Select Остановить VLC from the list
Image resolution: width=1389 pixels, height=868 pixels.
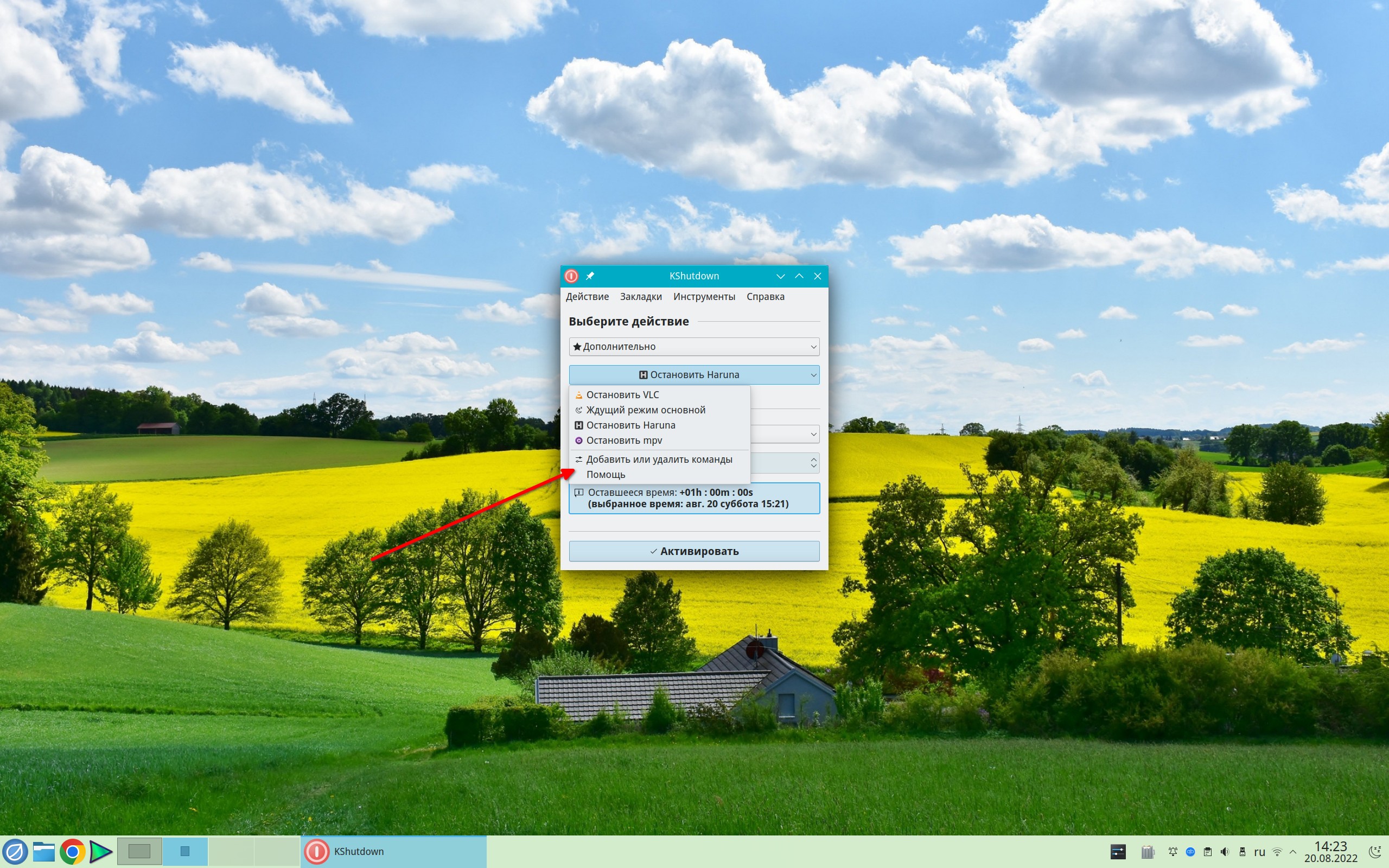pos(622,395)
